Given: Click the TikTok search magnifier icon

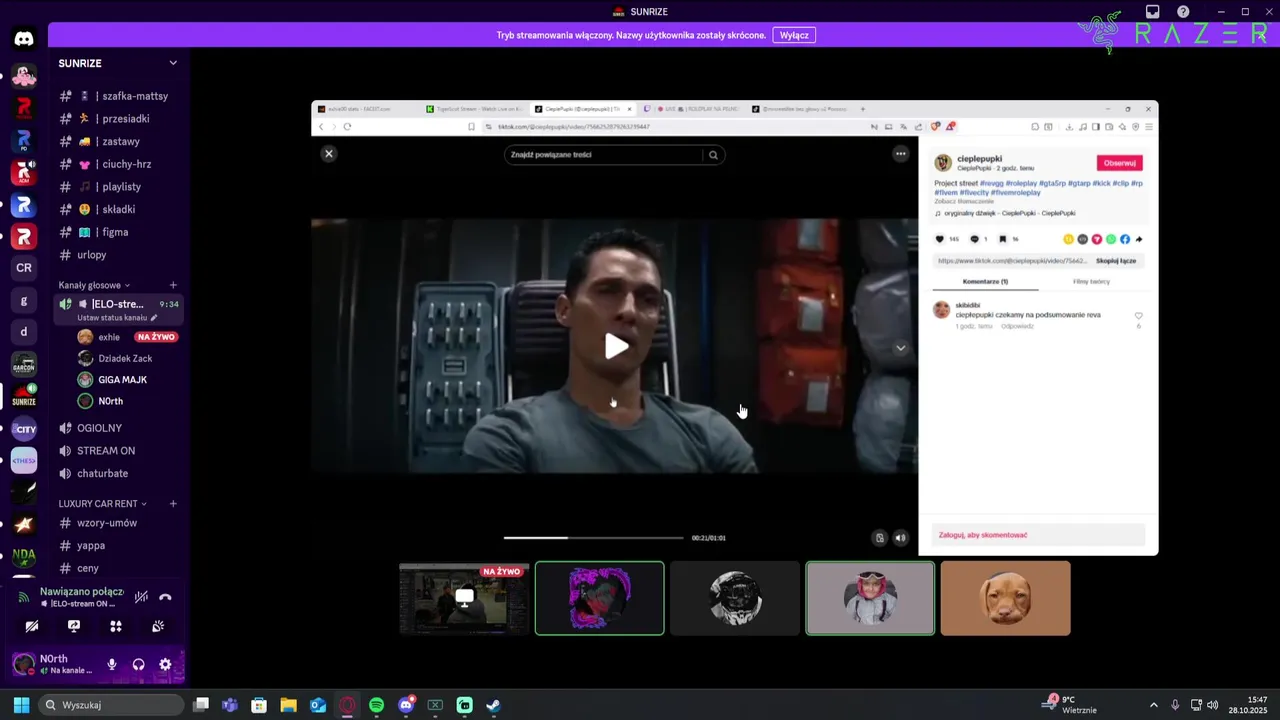Looking at the screenshot, I should point(713,155).
